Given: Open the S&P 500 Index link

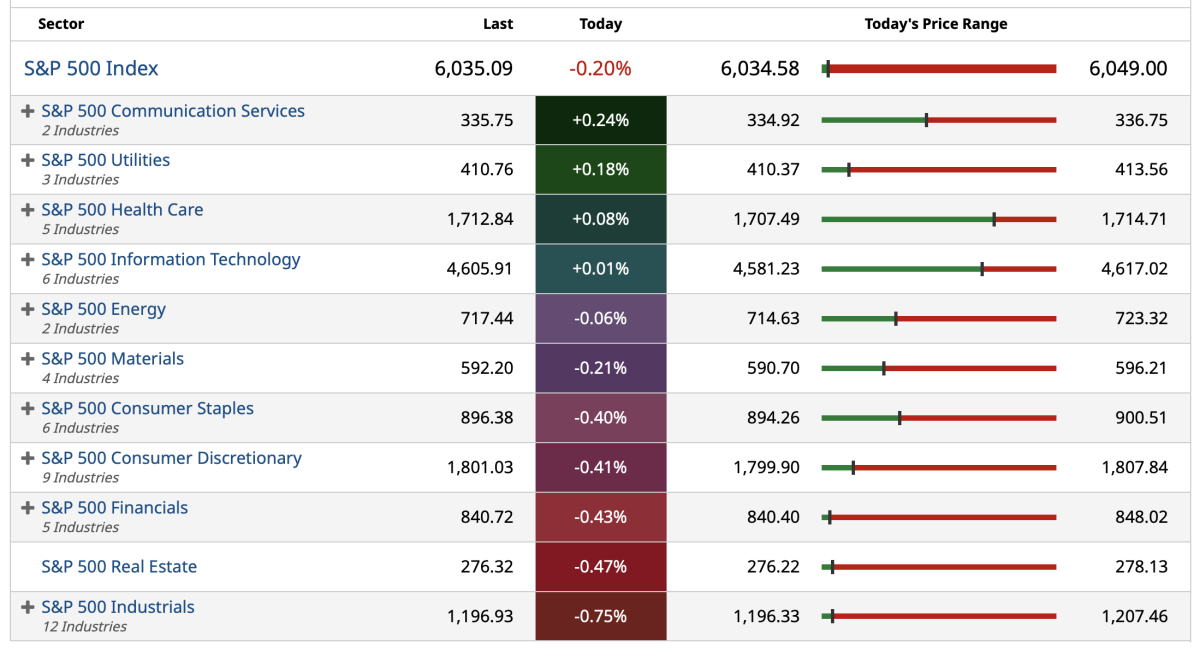Looking at the screenshot, I should (x=91, y=69).
